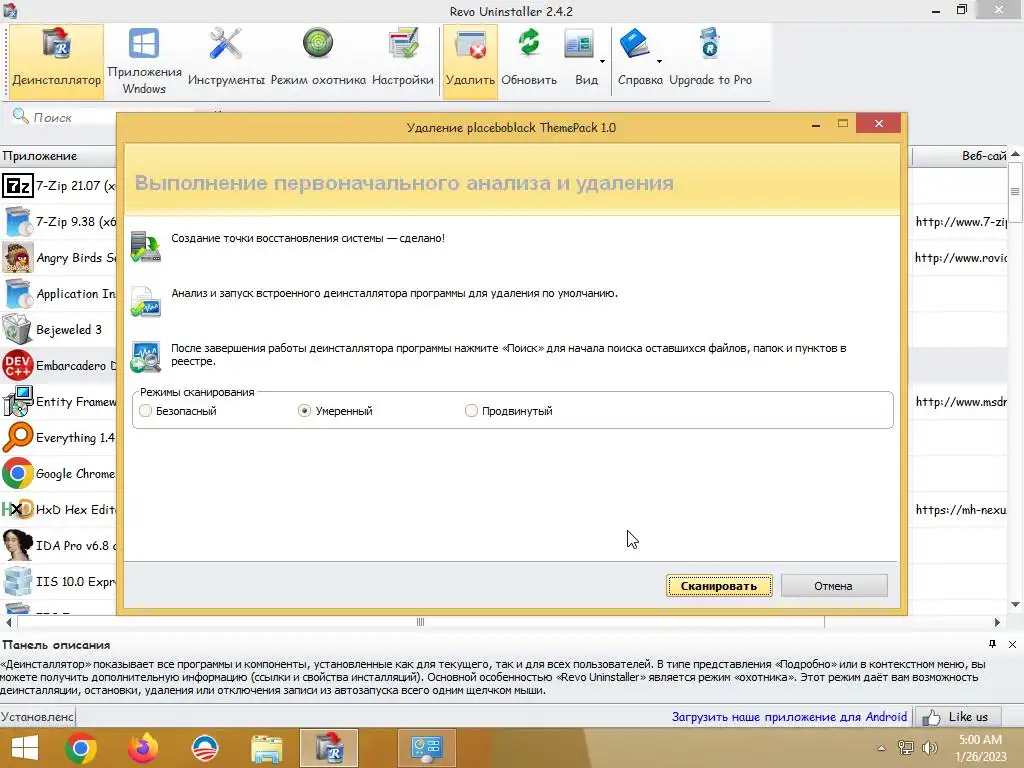
Task: Open Firefox from the taskbar
Action: click(x=142, y=748)
